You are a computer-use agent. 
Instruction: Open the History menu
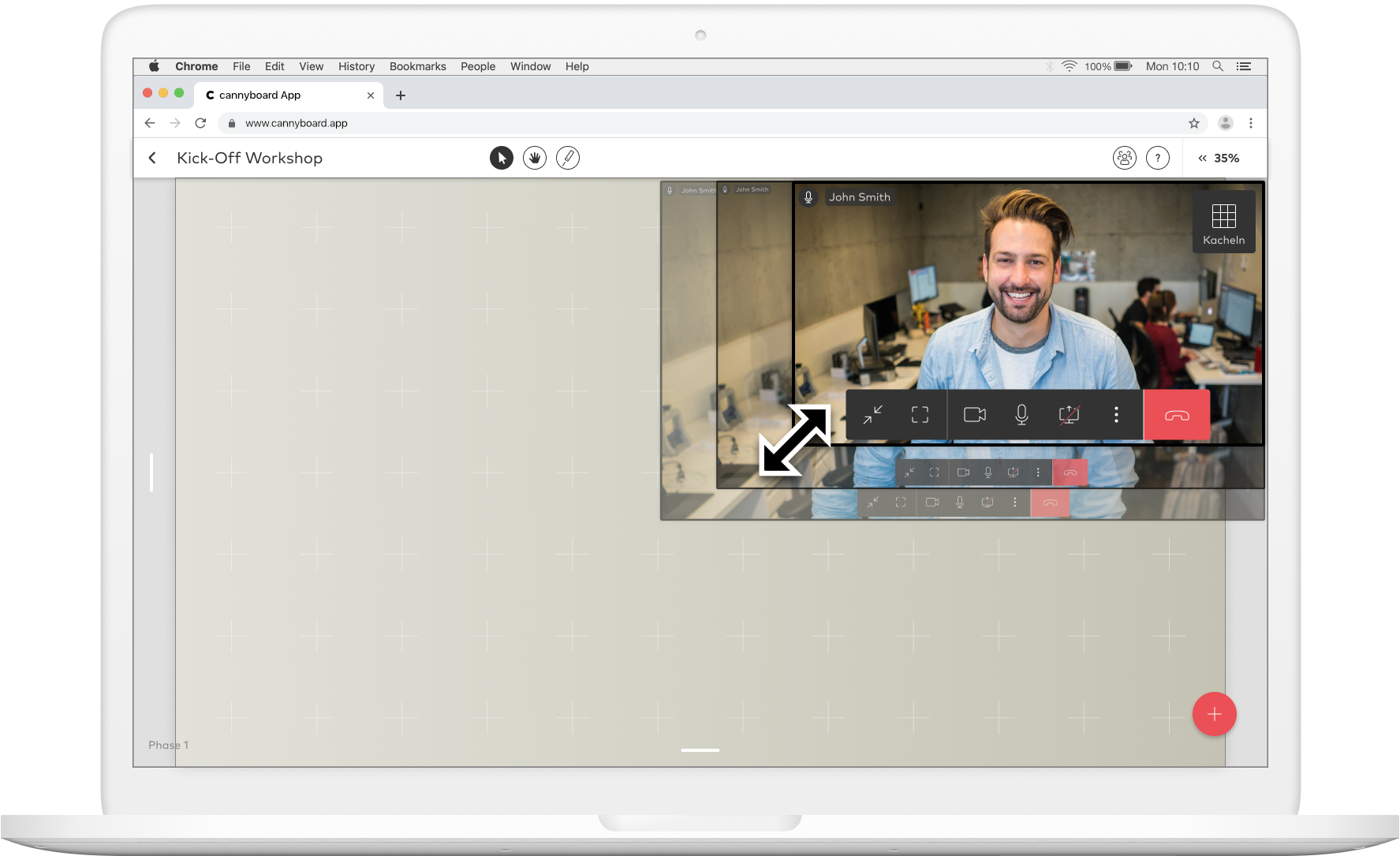[357, 66]
